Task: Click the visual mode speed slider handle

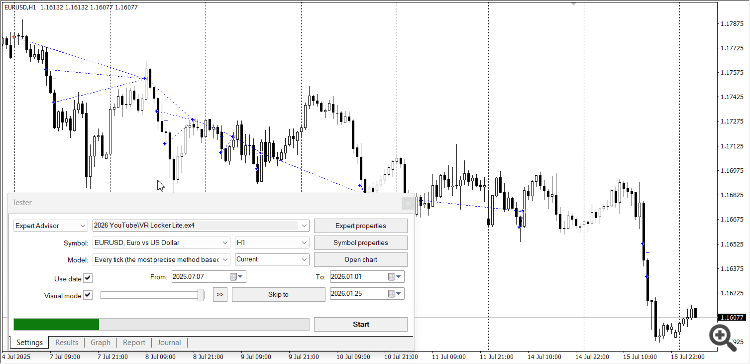Action: 202,295
